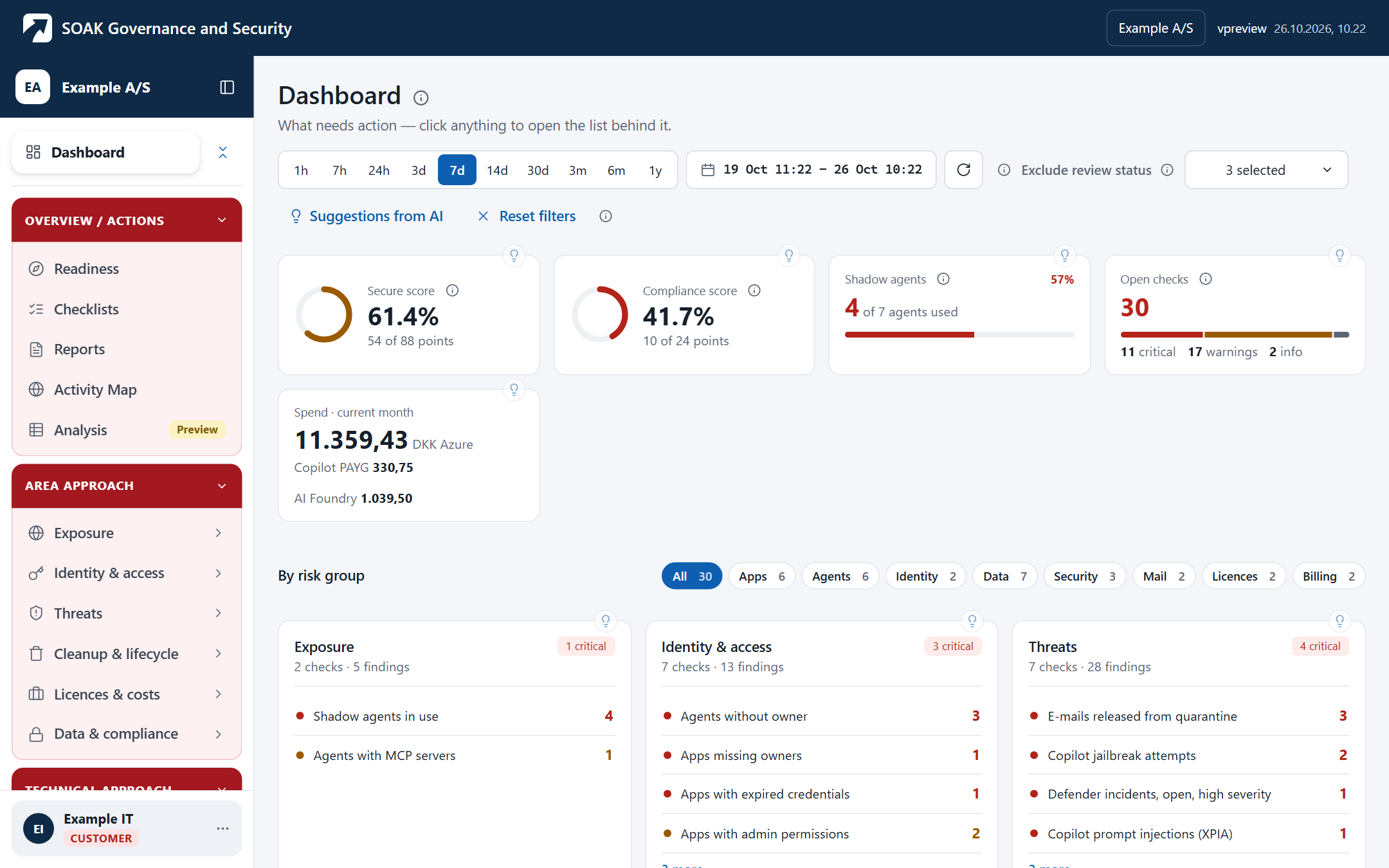The image size is (1389, 868).
Task: Open Example IT account options menu
Action: [x=222, y=828]
